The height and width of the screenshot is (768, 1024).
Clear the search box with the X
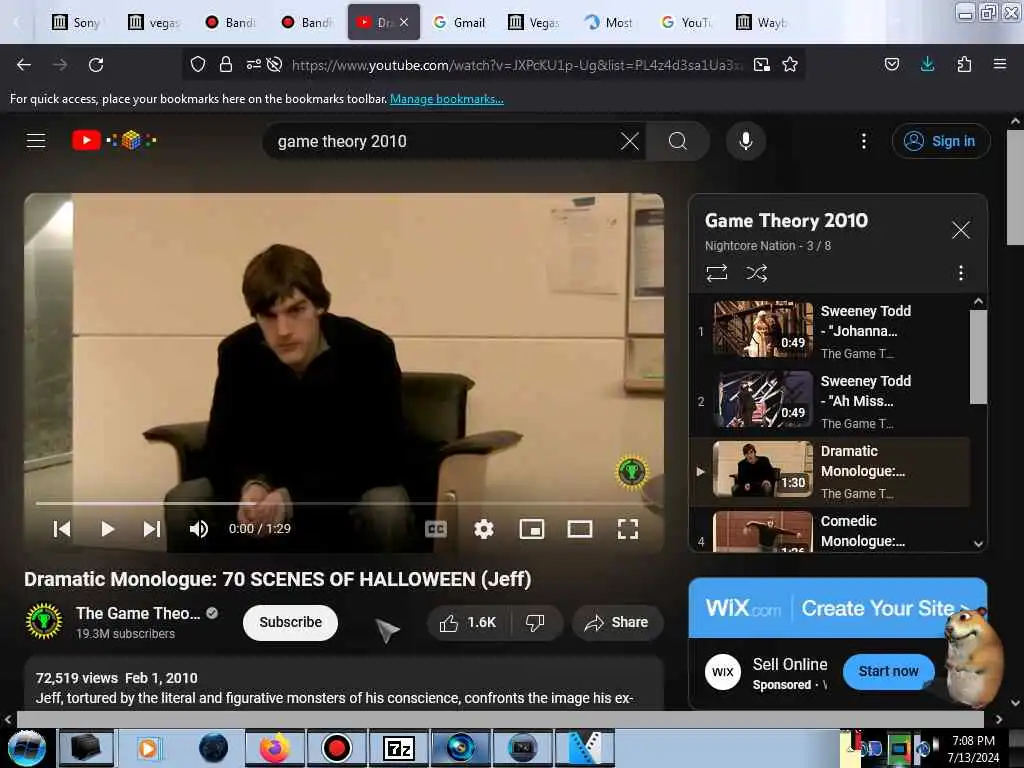point(630,141)
